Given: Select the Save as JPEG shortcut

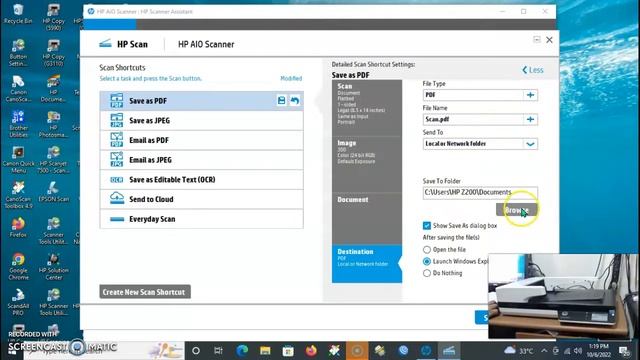Looking at the screenshot, I should 201,120.
